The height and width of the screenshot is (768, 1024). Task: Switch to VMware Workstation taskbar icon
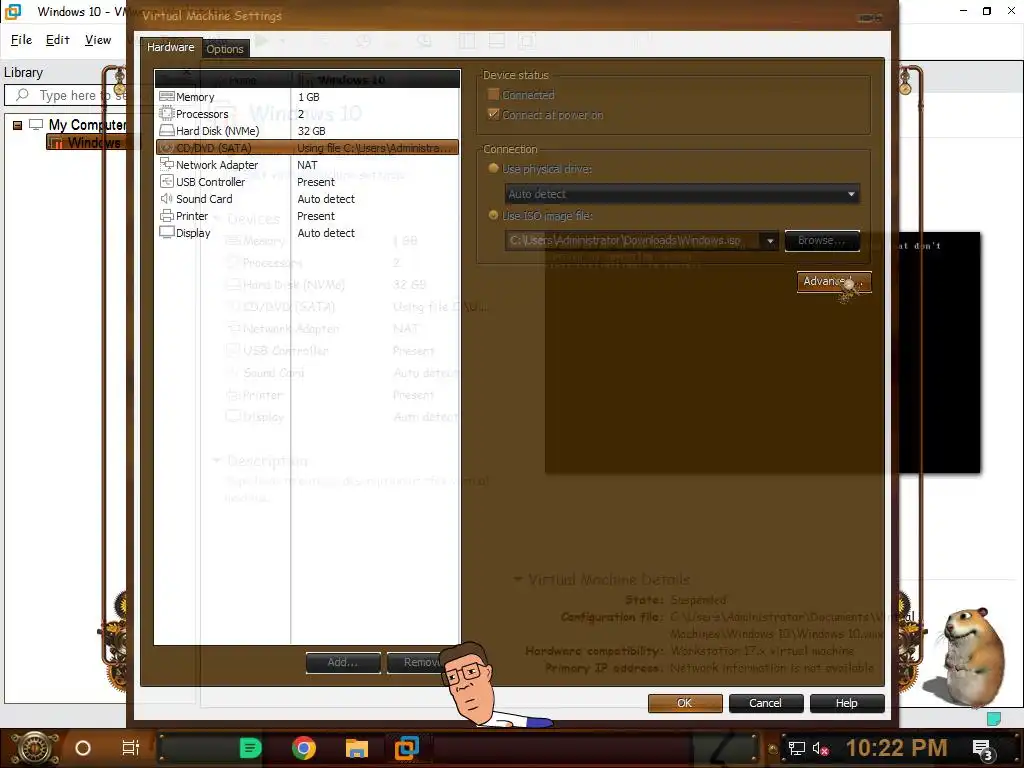click(x=407, y=748)
